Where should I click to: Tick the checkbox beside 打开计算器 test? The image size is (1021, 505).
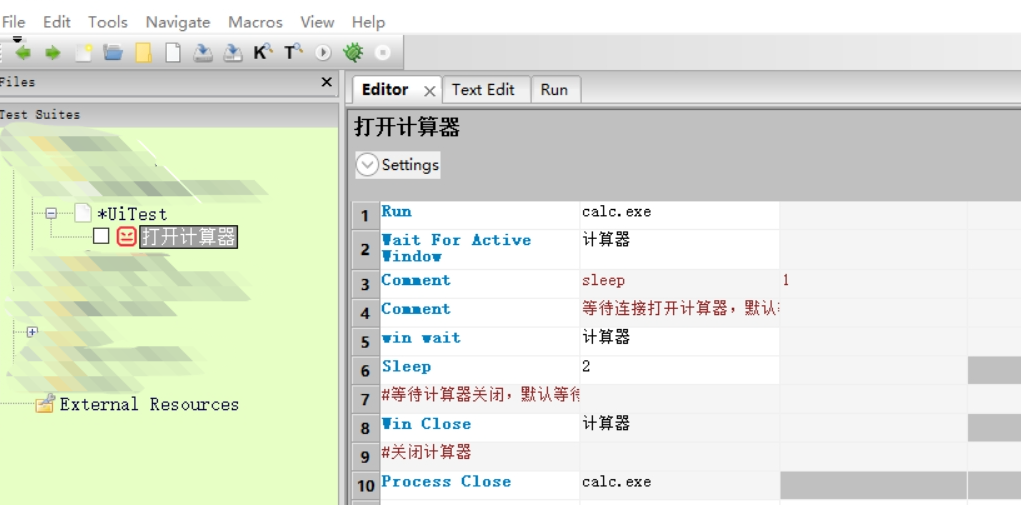(101, 236)
